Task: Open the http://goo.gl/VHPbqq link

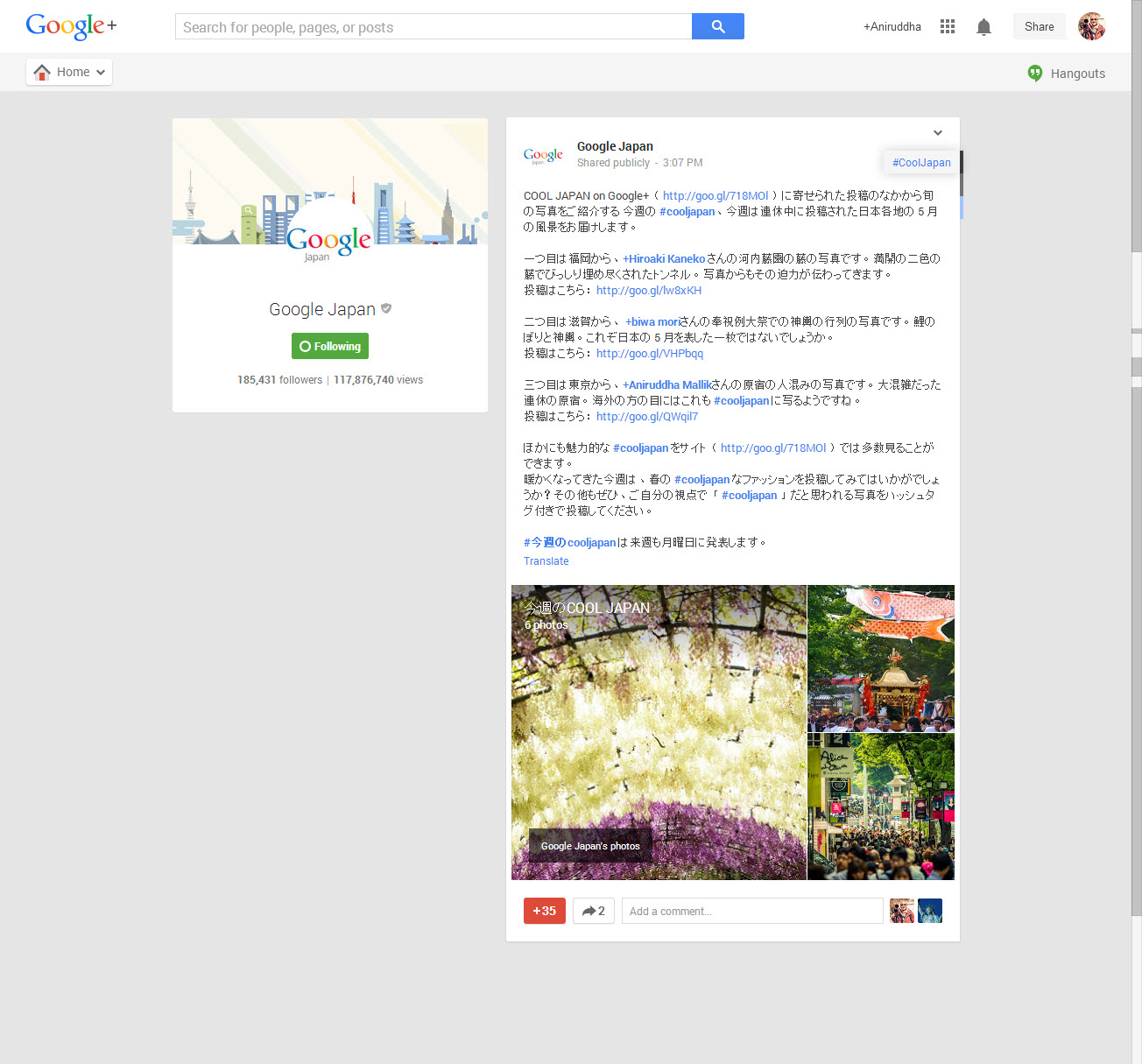Action: pos(650,353)
